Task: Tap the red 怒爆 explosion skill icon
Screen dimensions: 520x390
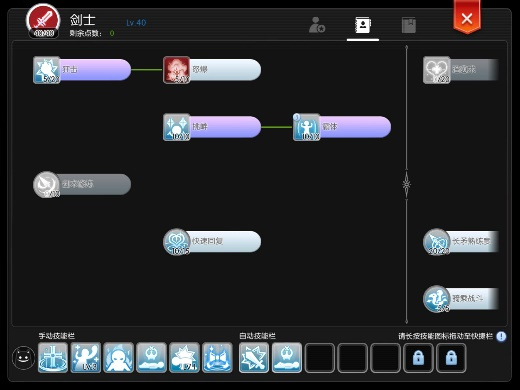Action: pos(177,70)
